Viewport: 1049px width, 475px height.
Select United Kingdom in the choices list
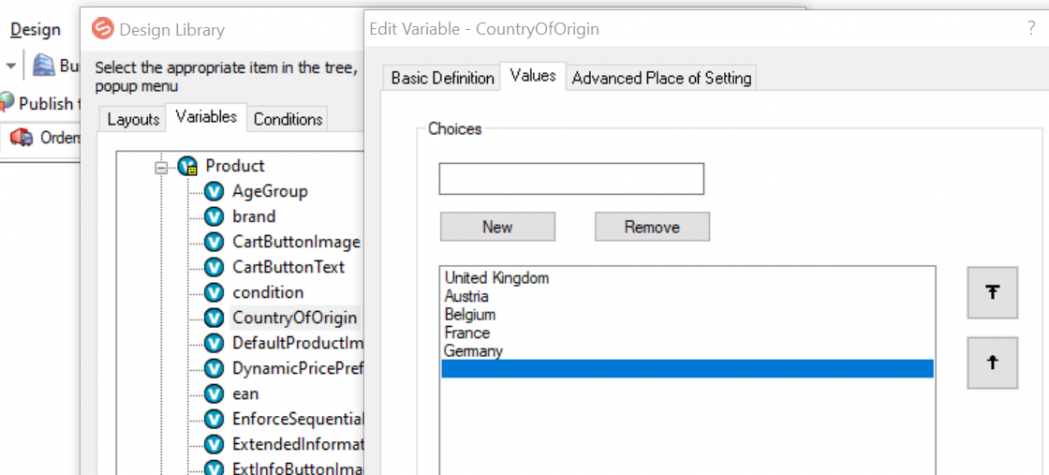tap(497, 278)
